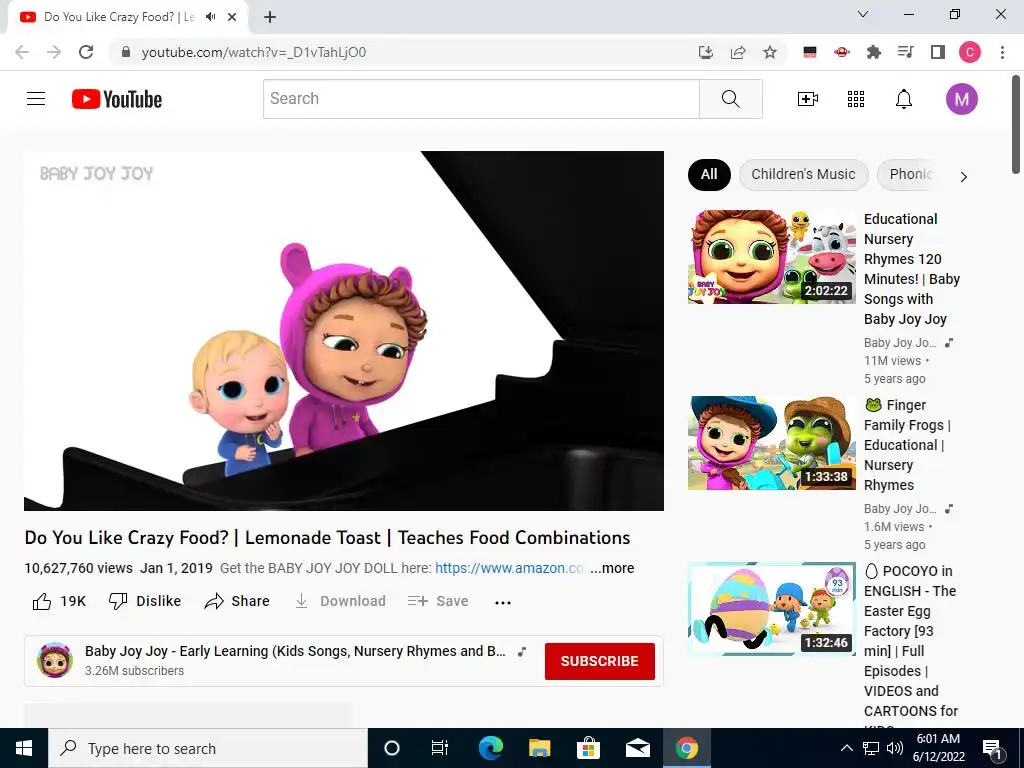Image resolution: width=1024 pixels, height=768 pixels.
Task: Go back in browser history
Action: (x=22, y=52)
